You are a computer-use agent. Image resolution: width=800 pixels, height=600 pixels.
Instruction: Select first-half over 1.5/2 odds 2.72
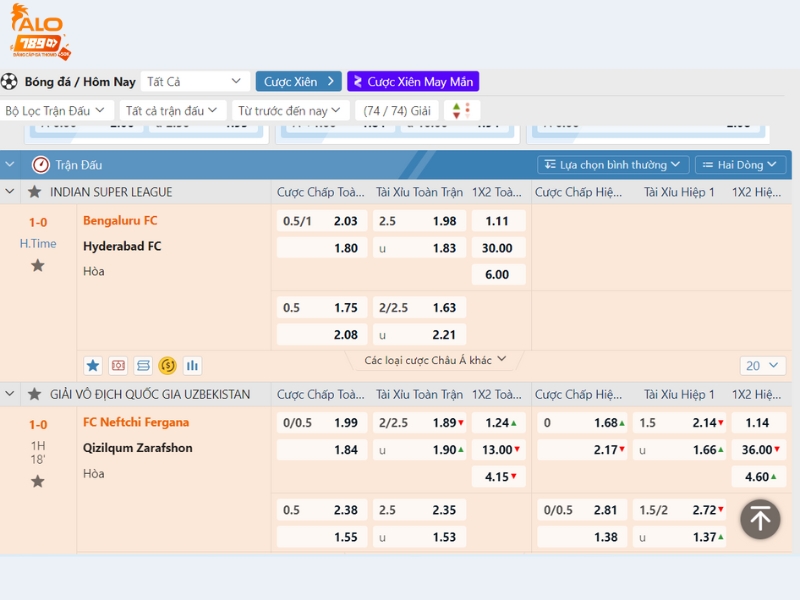(680, 510)
